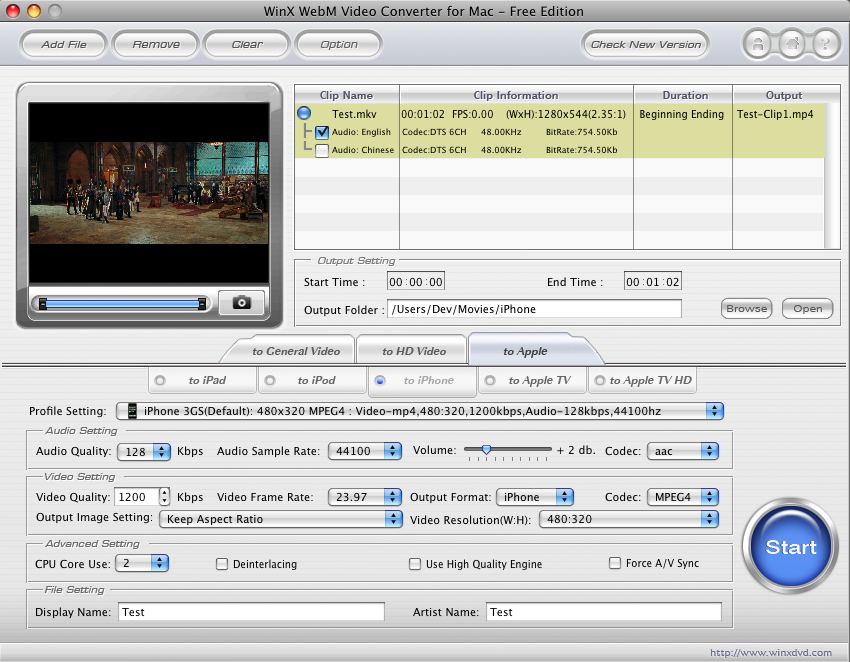Click the Test-Clip1.mp4 output cell
The height and width of the screenshot is (662, 850).
pyautogui.click(x=775, y=114)
